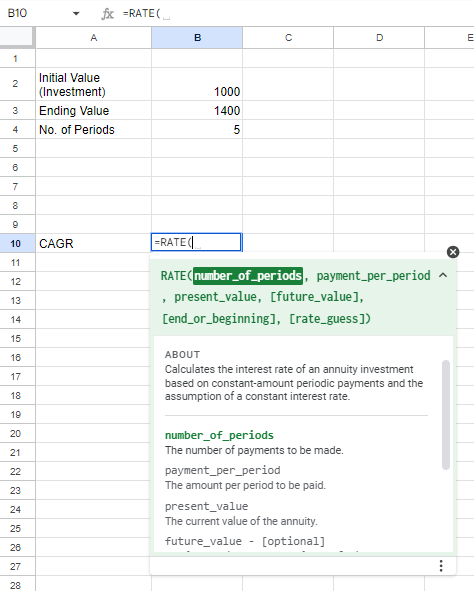
Task: Click 'Initial Value (Investment)' cell
Action: (x=93, y=84)
